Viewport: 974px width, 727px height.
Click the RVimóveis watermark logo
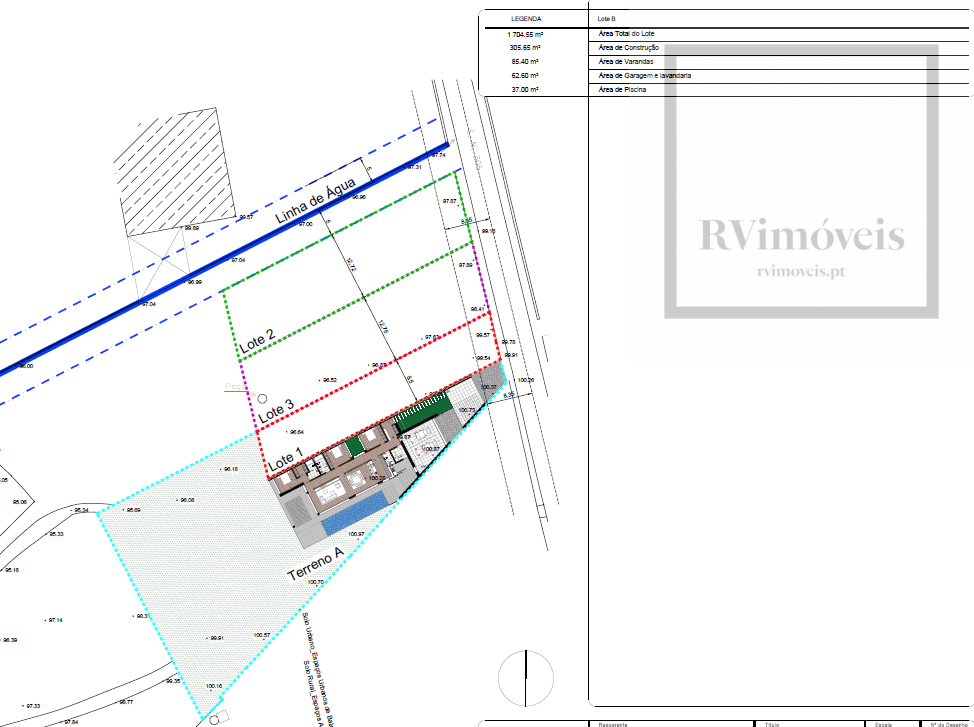[x=801, y=237]
